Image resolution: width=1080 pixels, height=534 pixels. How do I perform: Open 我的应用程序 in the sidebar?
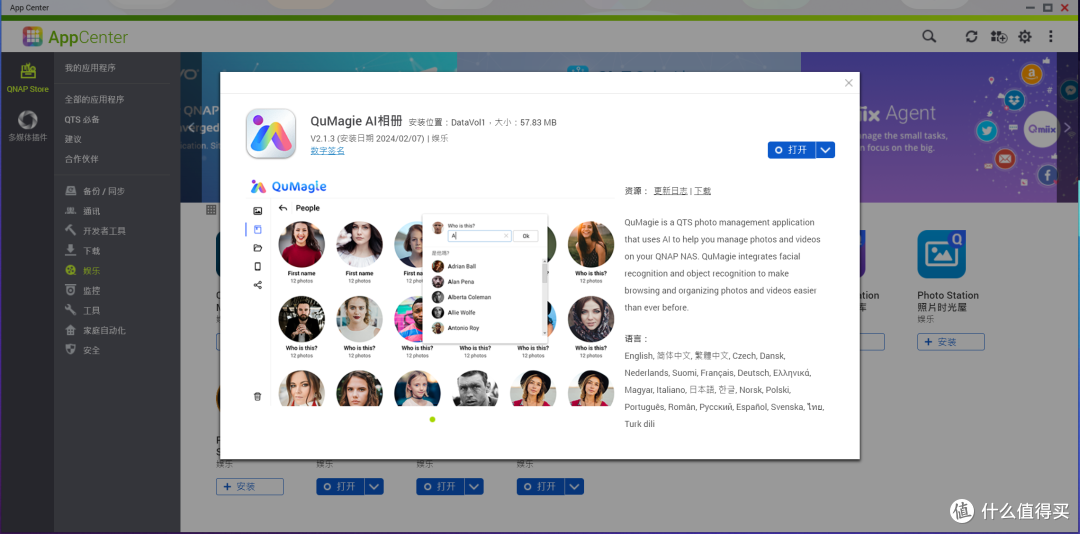[x=90, y=68]
